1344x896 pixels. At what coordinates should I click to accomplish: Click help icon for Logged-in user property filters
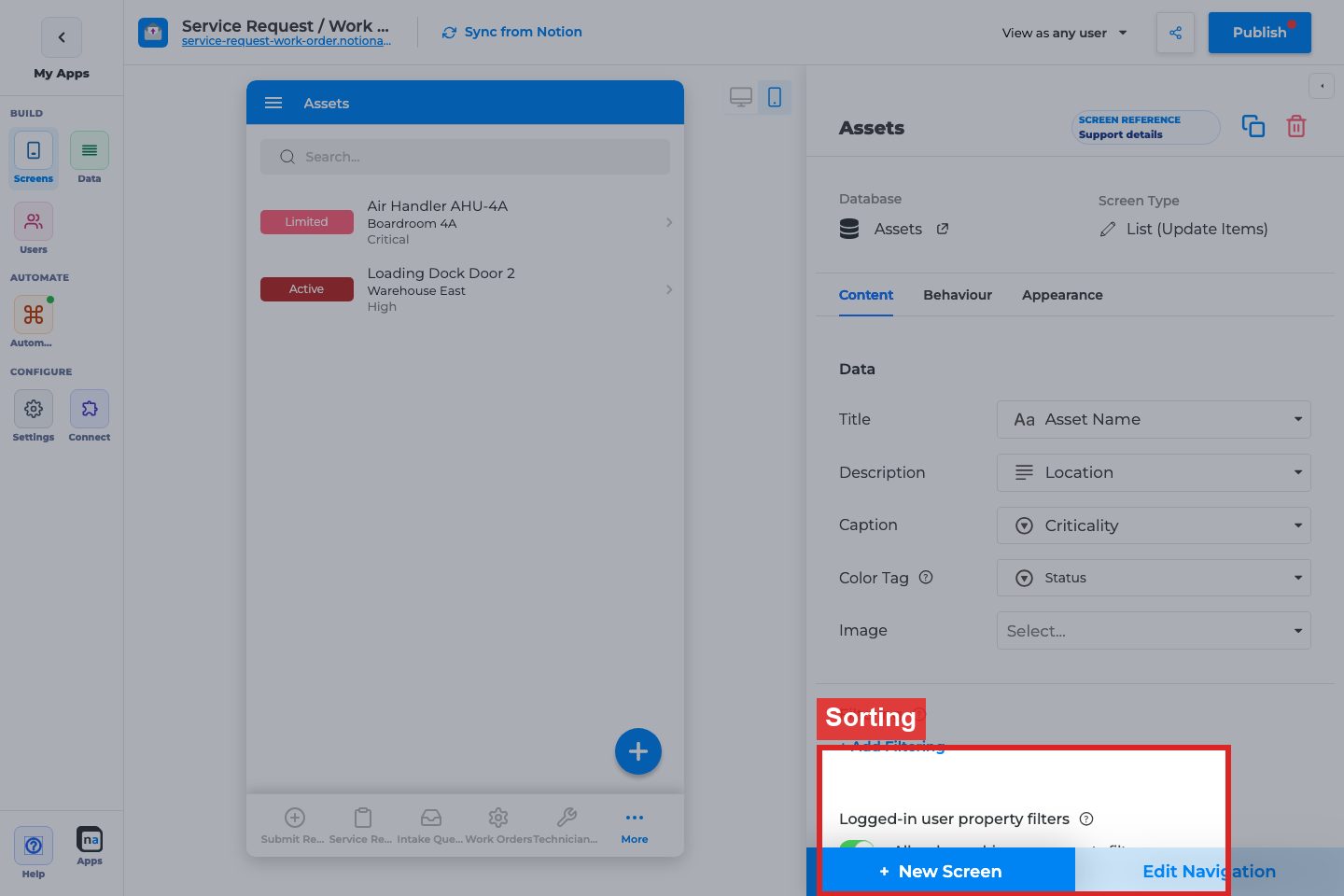click(x=1086, y=819)
